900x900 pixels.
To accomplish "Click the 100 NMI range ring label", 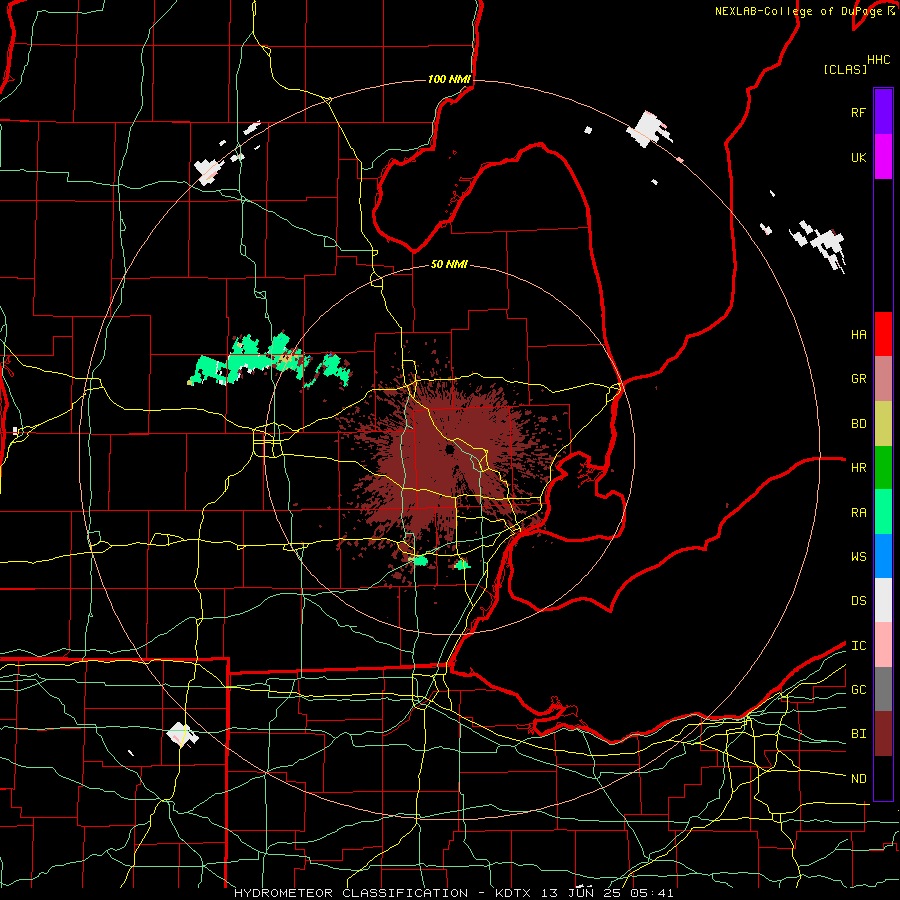I will tap(449, 79).
